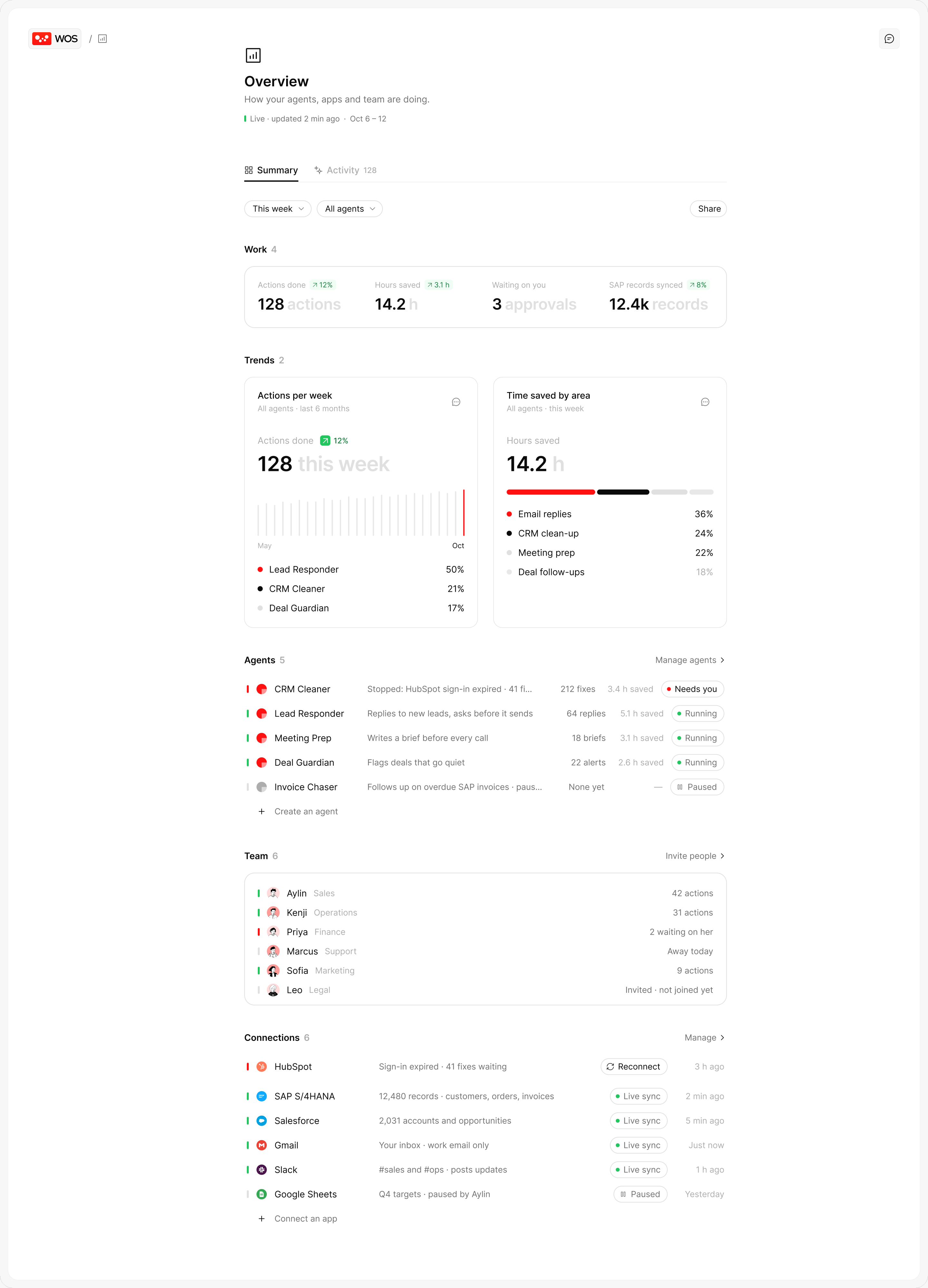Click the red Email replies bar segment
928x1288 pixels.
click(550, 492)
